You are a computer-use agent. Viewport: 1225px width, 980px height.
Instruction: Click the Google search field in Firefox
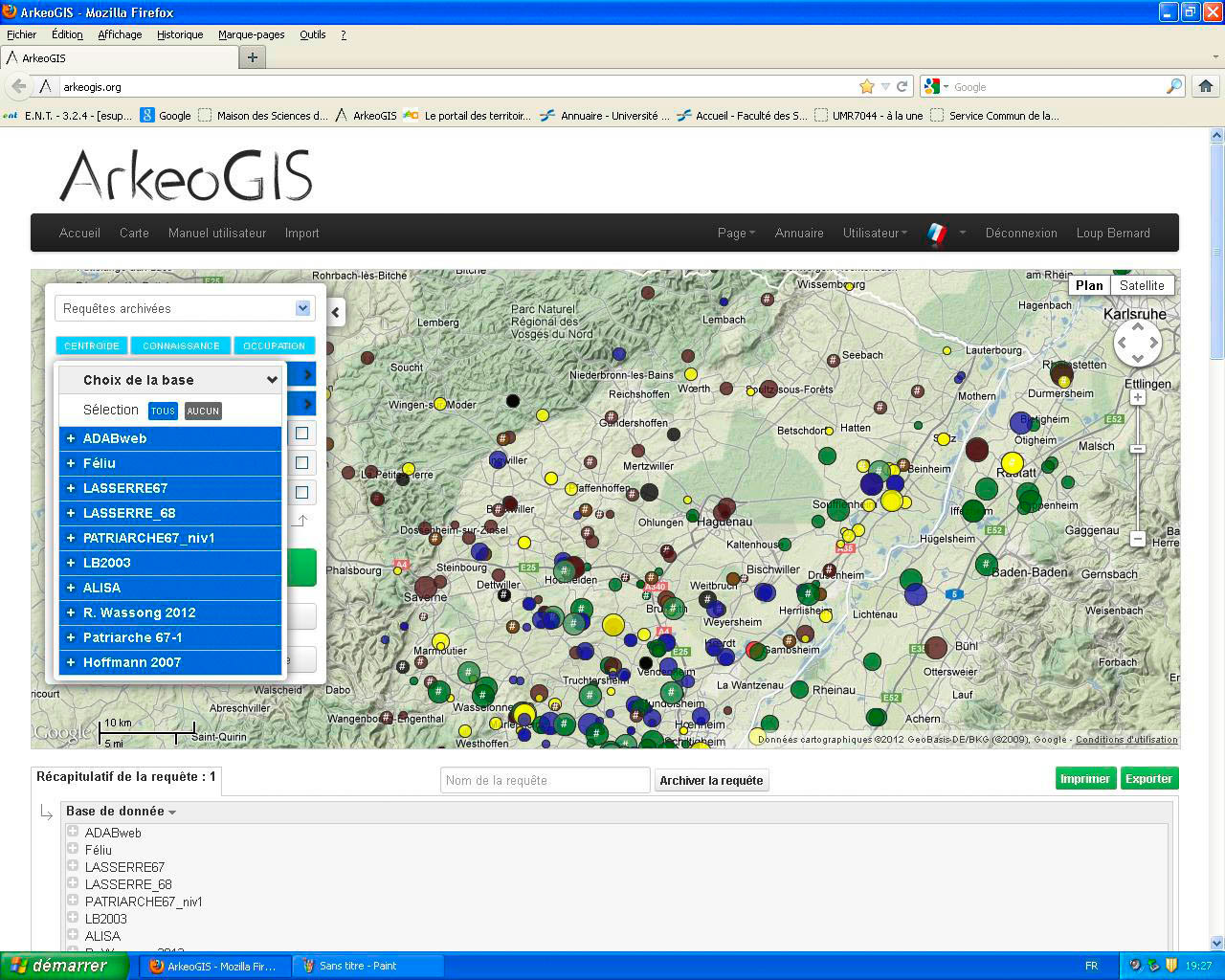click(1058, 86)
